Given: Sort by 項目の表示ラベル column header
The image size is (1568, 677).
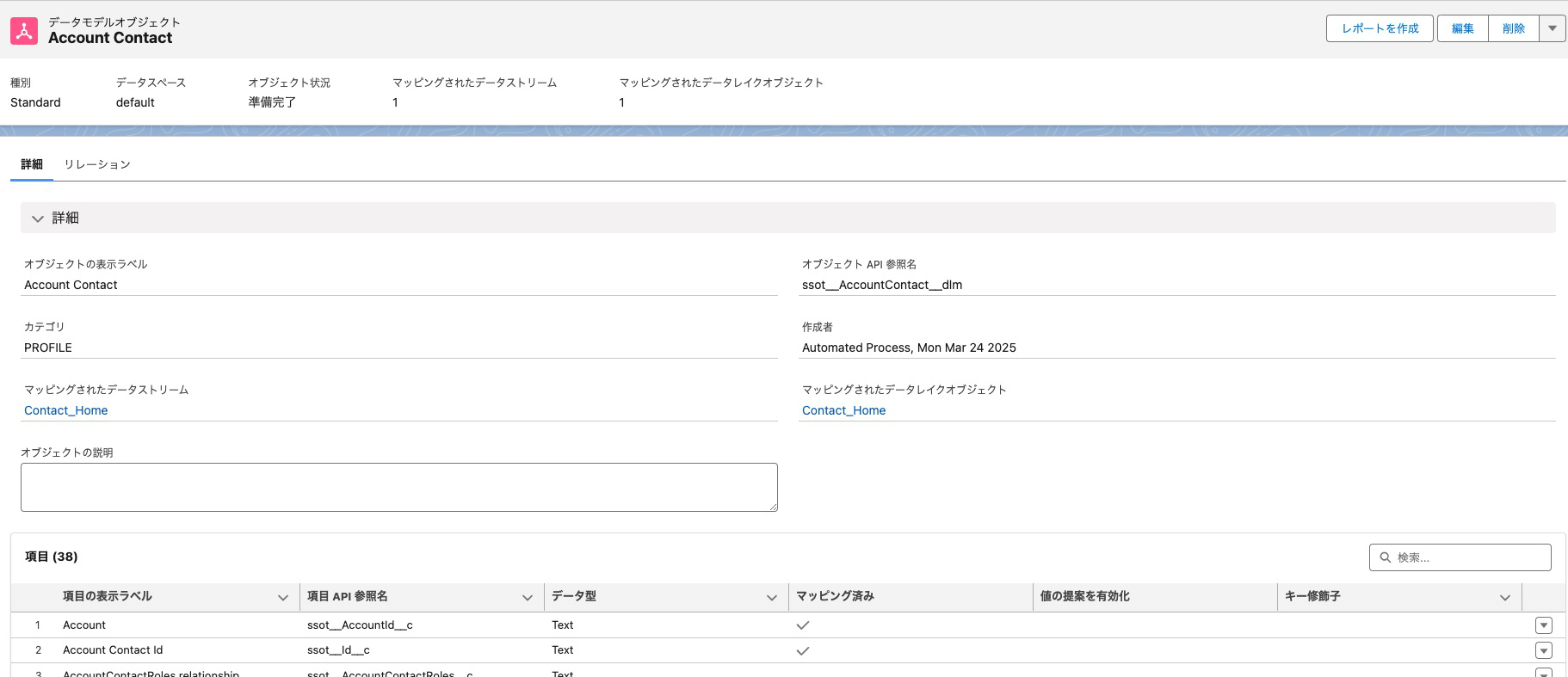Looking at the screenshot, I should [108, 596].
